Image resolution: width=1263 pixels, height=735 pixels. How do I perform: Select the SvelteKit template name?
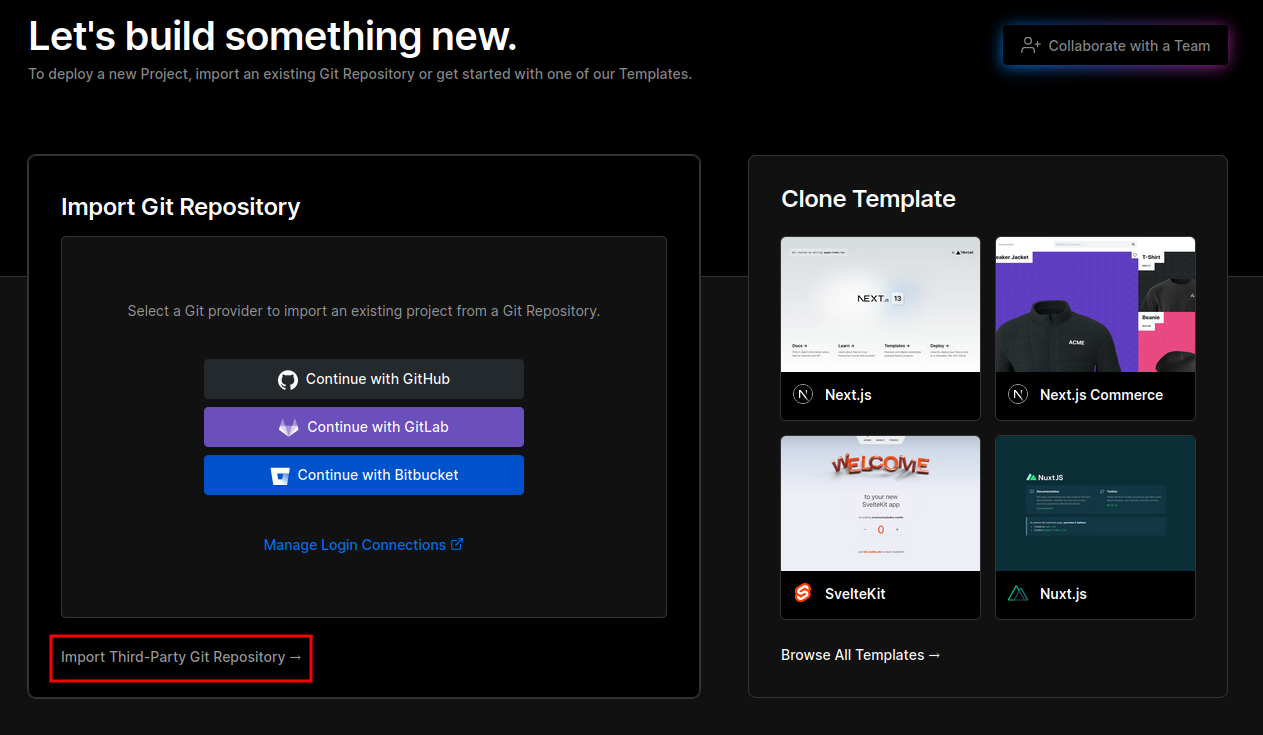[855, 594]
